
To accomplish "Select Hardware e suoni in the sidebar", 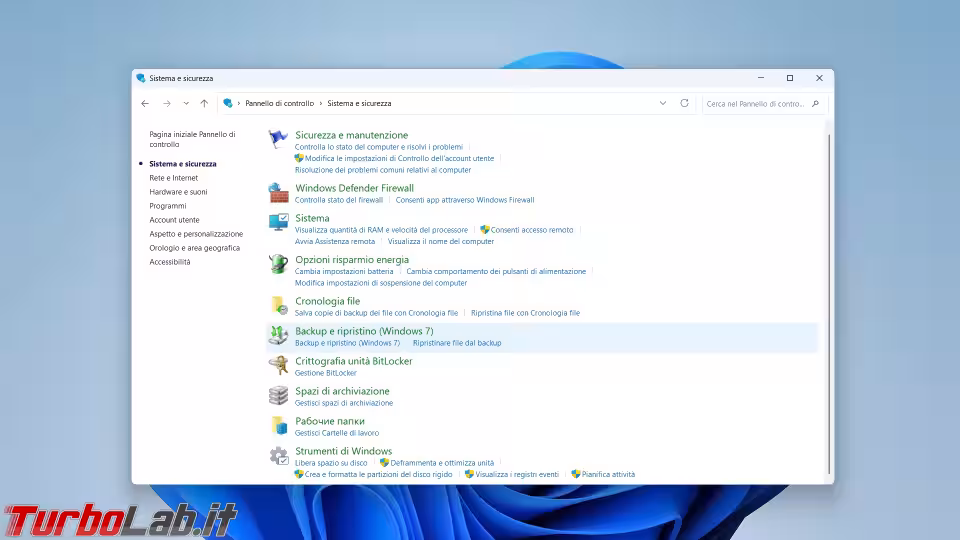I will (x=178, y=192).
